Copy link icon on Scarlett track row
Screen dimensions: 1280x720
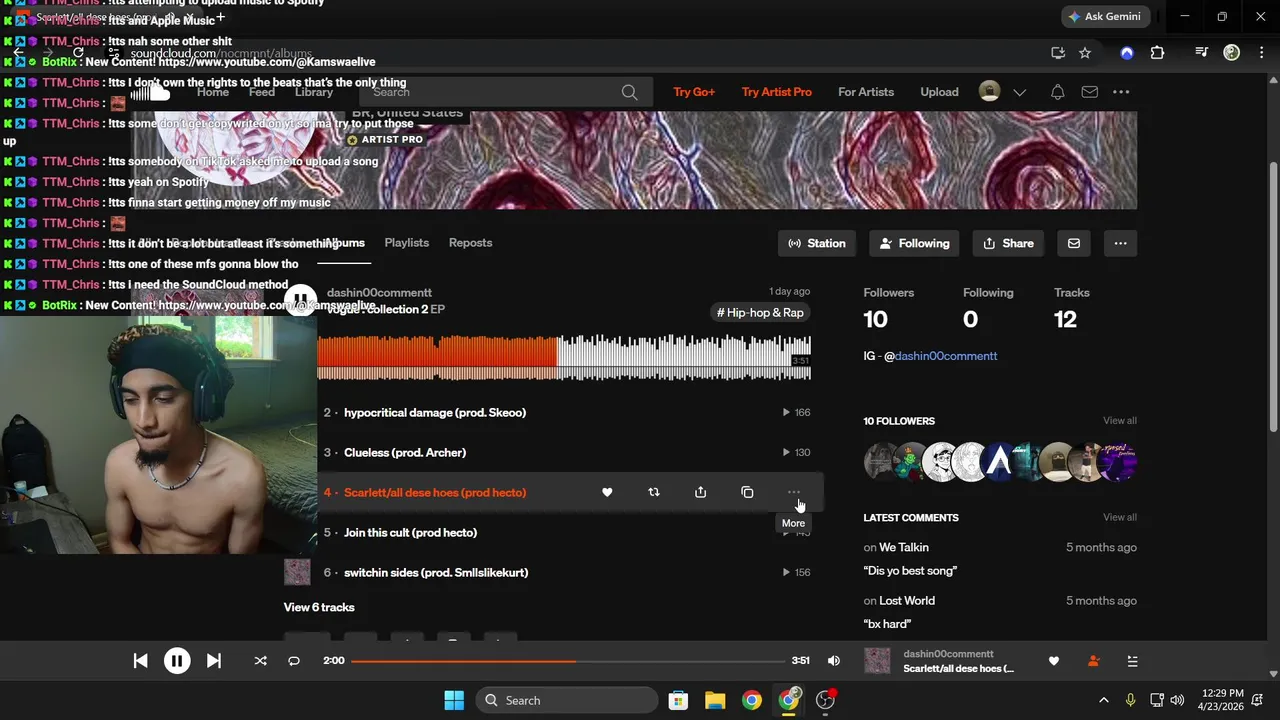point(747,492)
